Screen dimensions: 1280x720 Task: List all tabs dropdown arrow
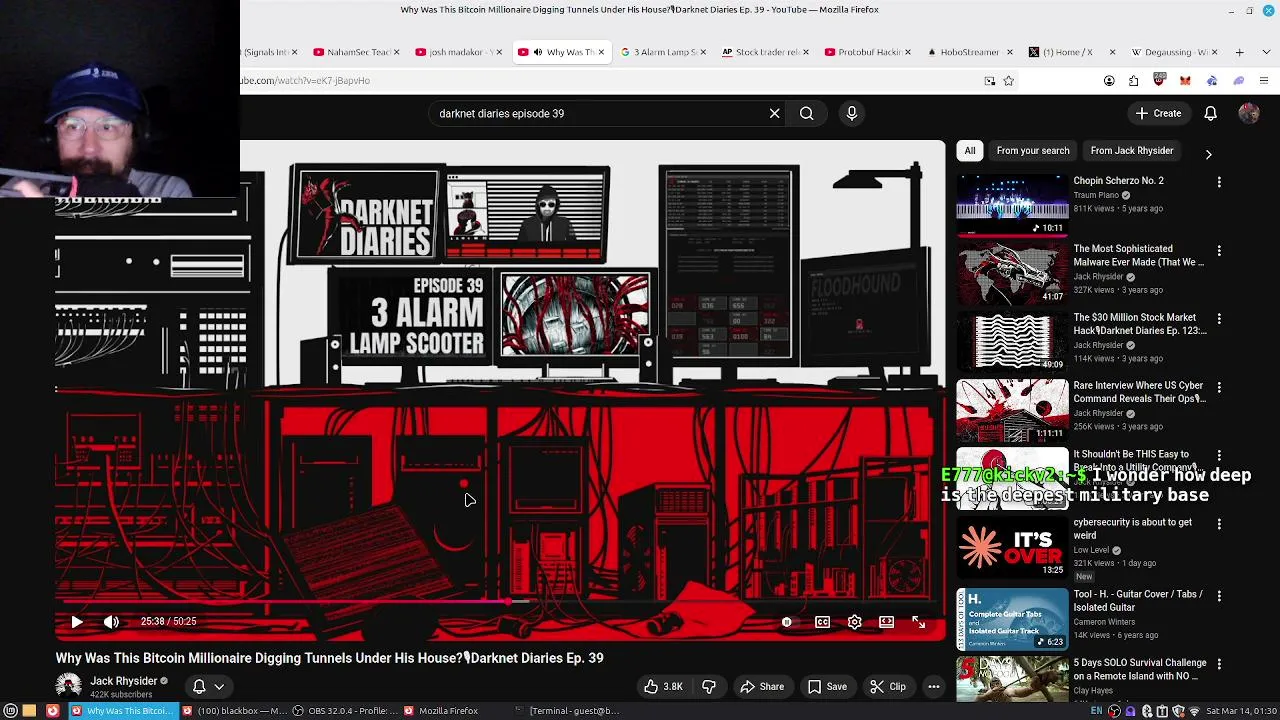pos(1264,52)
